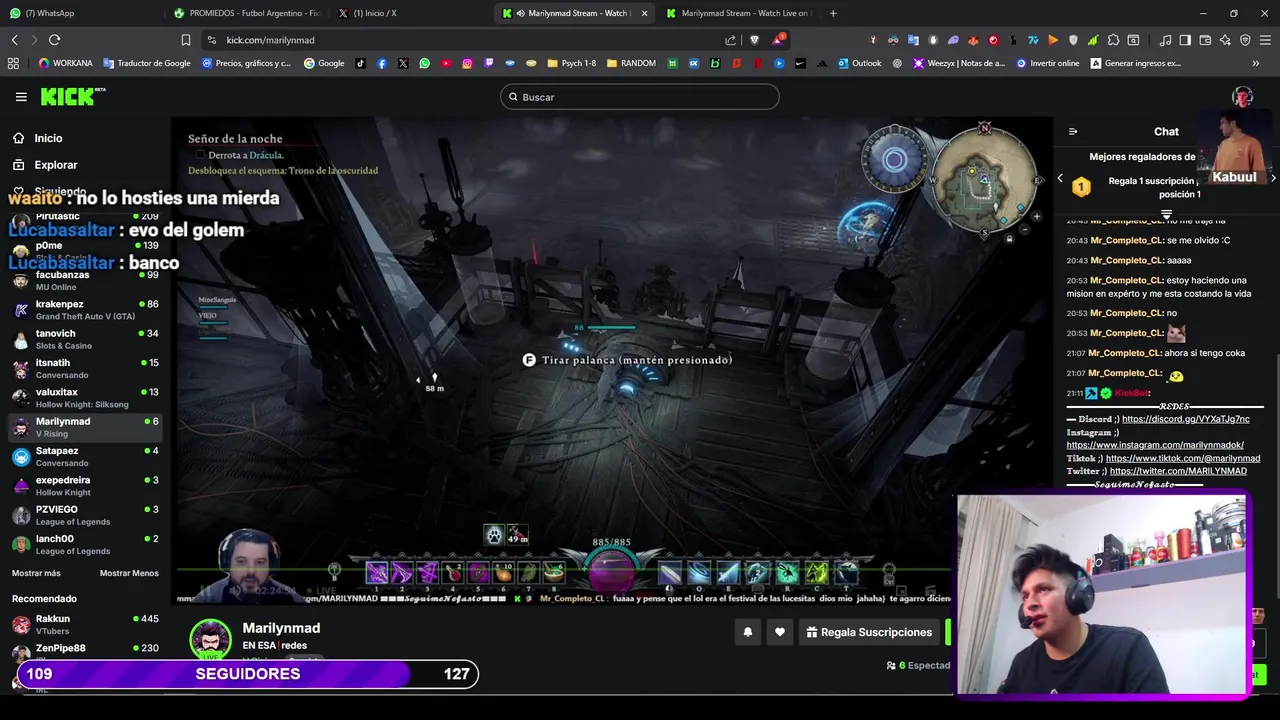Image resolution: width=1280 pixels, height=720 pixels.
Task: Open the Brave Leo AI sparkle icon
Action: (1225, 40)
